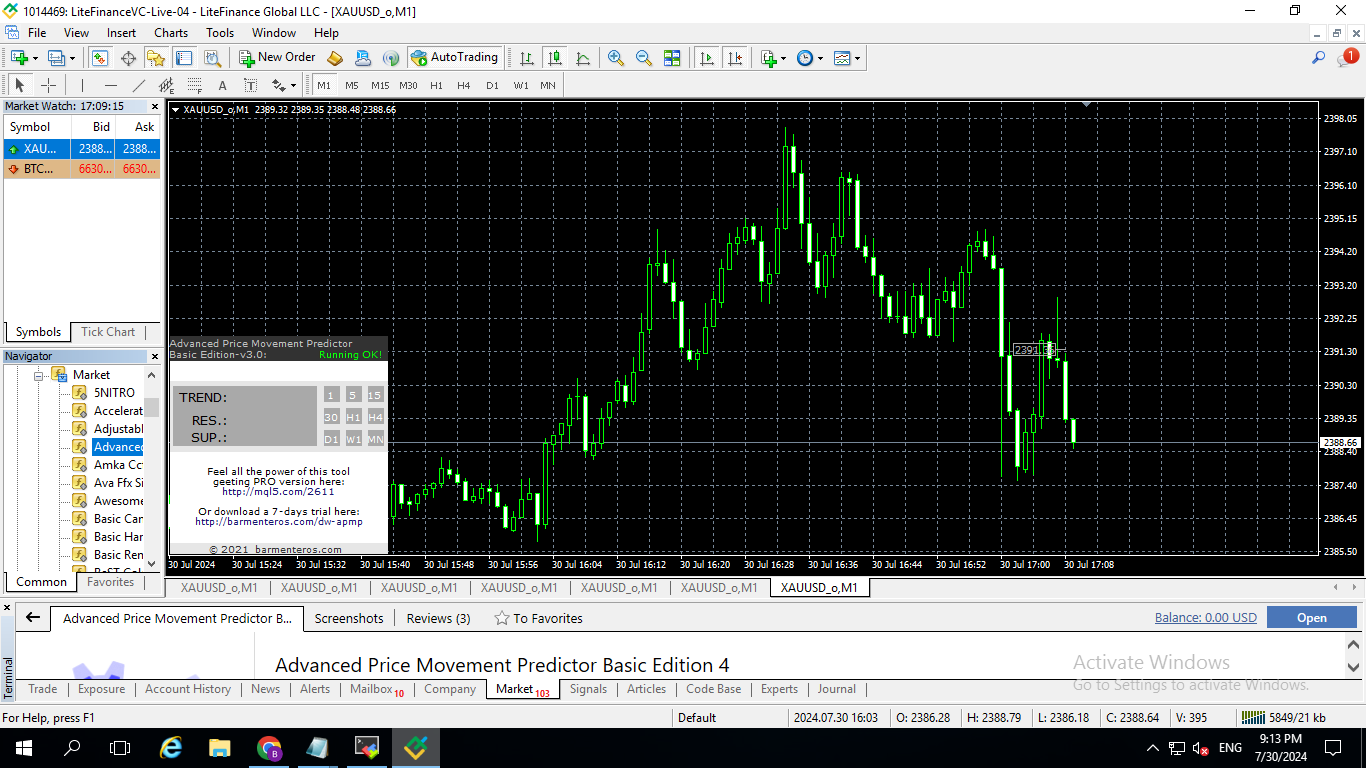
Task: Open File Explorer from the taskbar
Action: tap(219, 748)
